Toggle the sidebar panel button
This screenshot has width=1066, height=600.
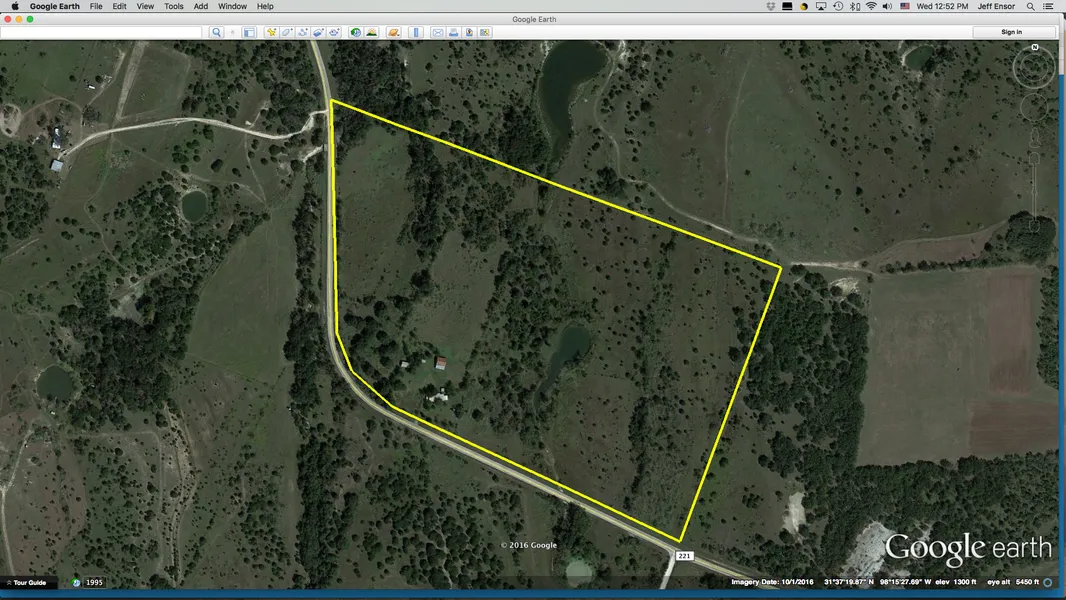[249, 32]
